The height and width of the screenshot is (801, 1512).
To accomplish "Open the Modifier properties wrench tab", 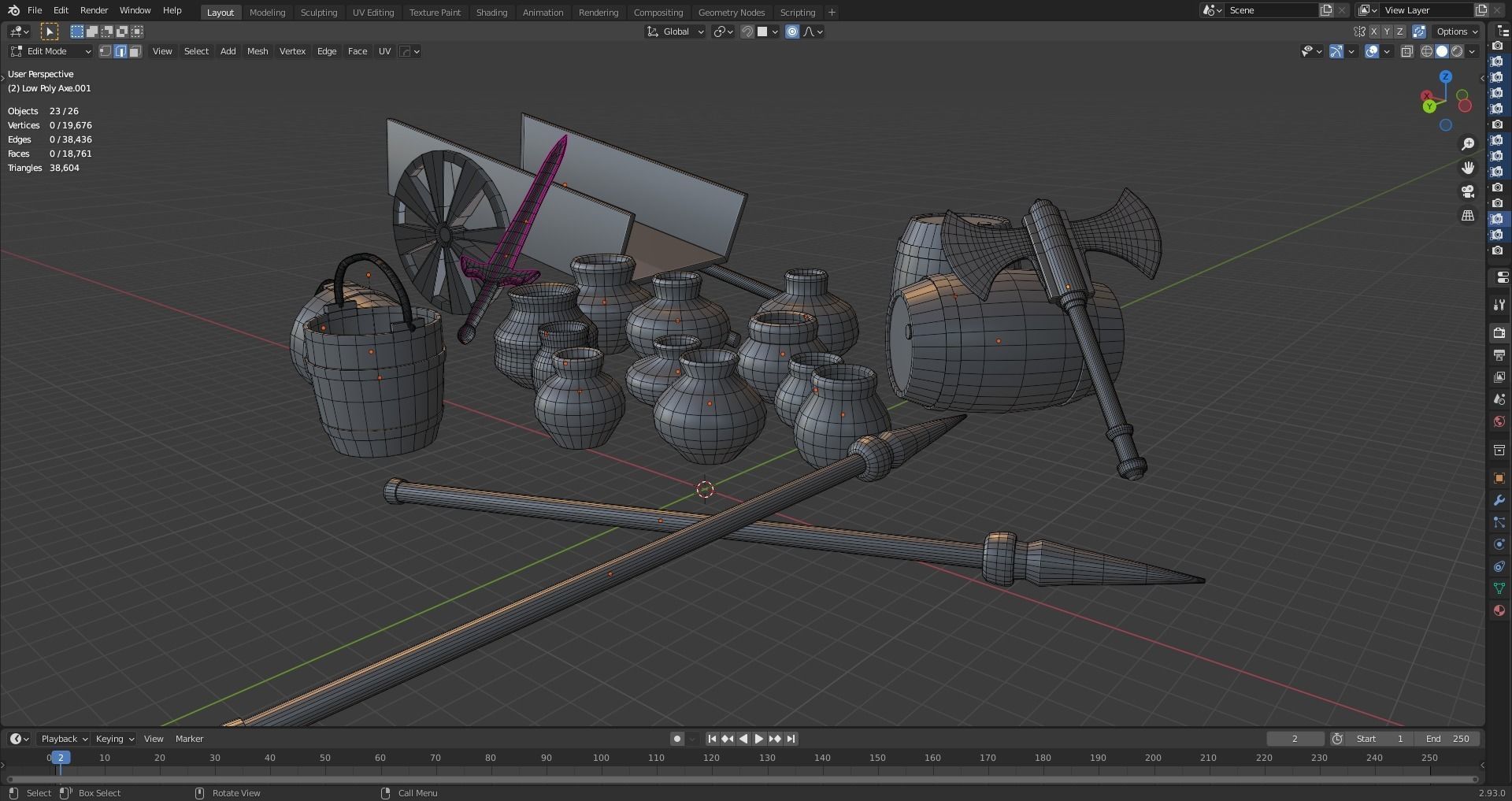I will coord(1499,500).
